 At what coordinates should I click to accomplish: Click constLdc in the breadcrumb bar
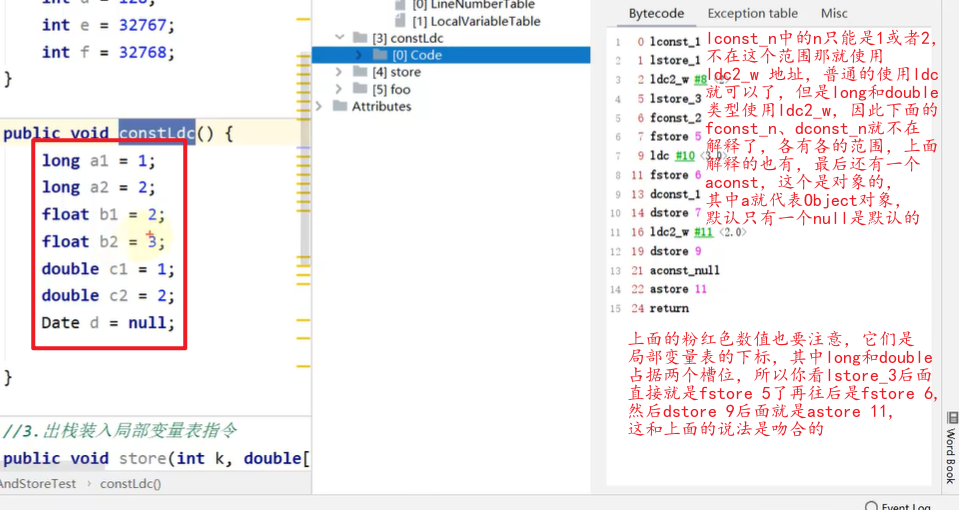131,484
